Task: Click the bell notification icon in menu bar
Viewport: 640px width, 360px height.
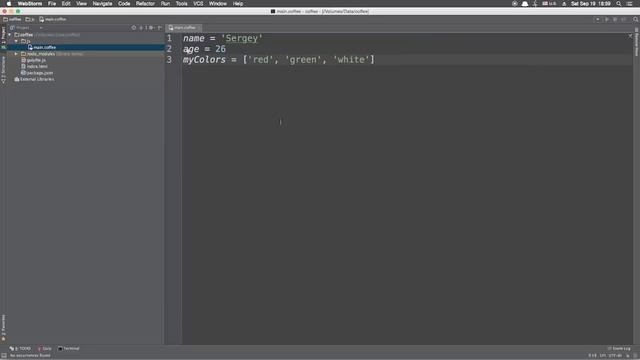Action: pos(525,4)
